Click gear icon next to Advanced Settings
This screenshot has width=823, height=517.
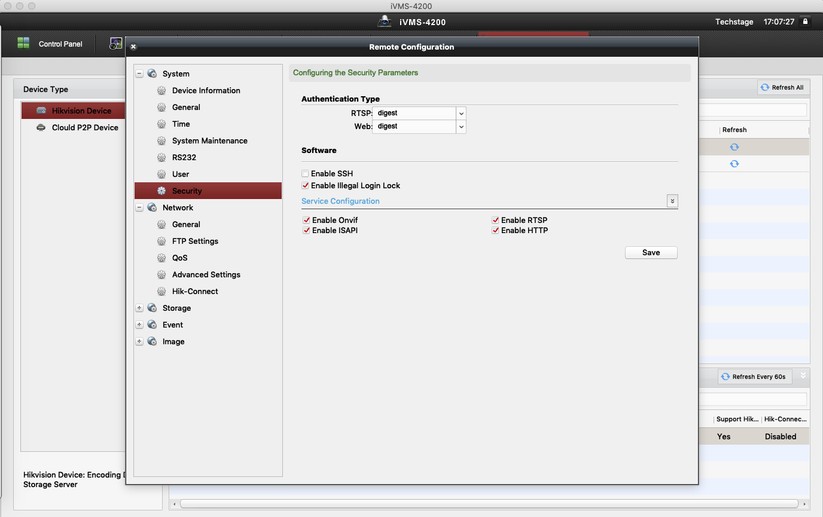point(162,275)
